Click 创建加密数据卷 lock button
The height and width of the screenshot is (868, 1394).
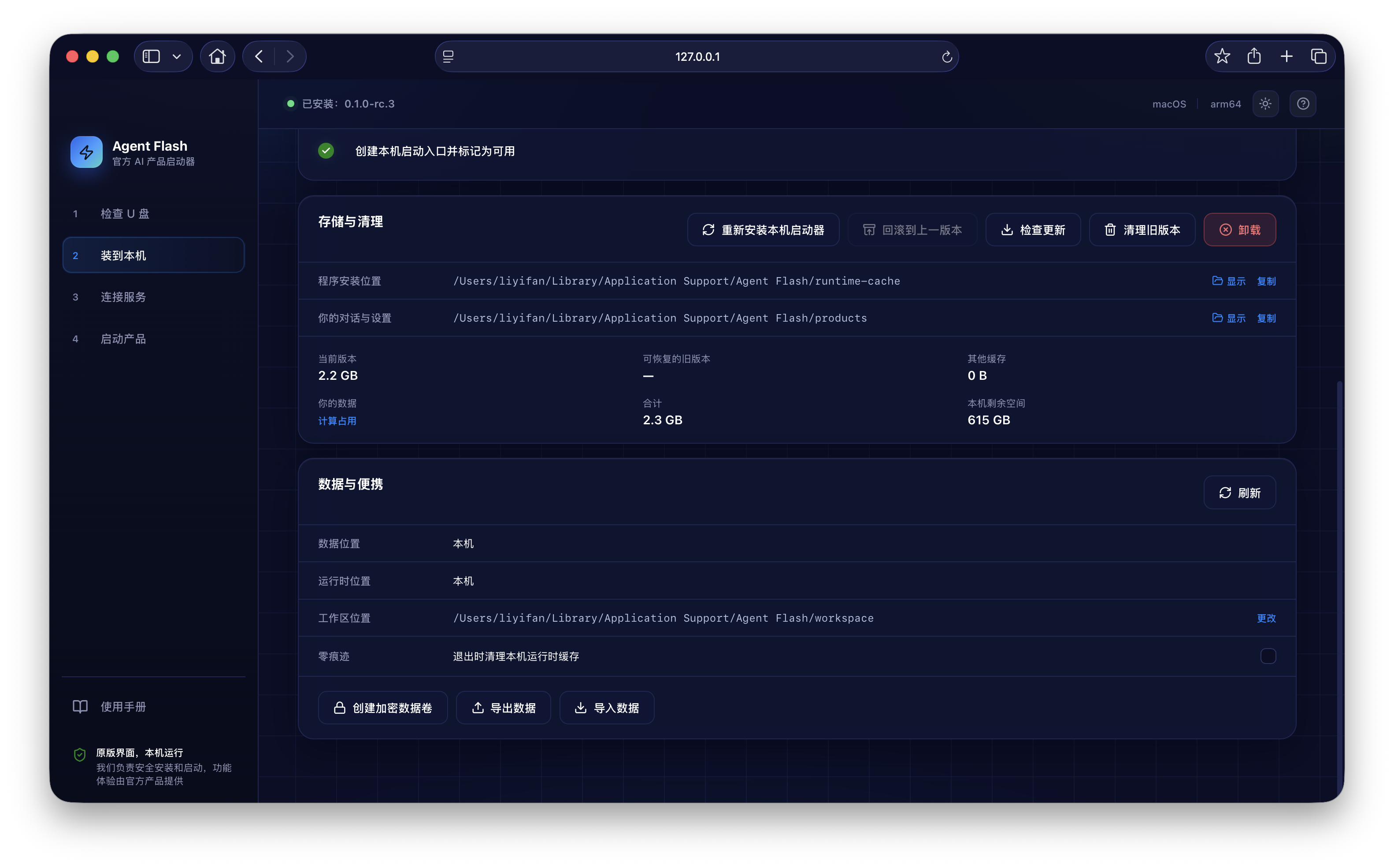tap(382, 708)
